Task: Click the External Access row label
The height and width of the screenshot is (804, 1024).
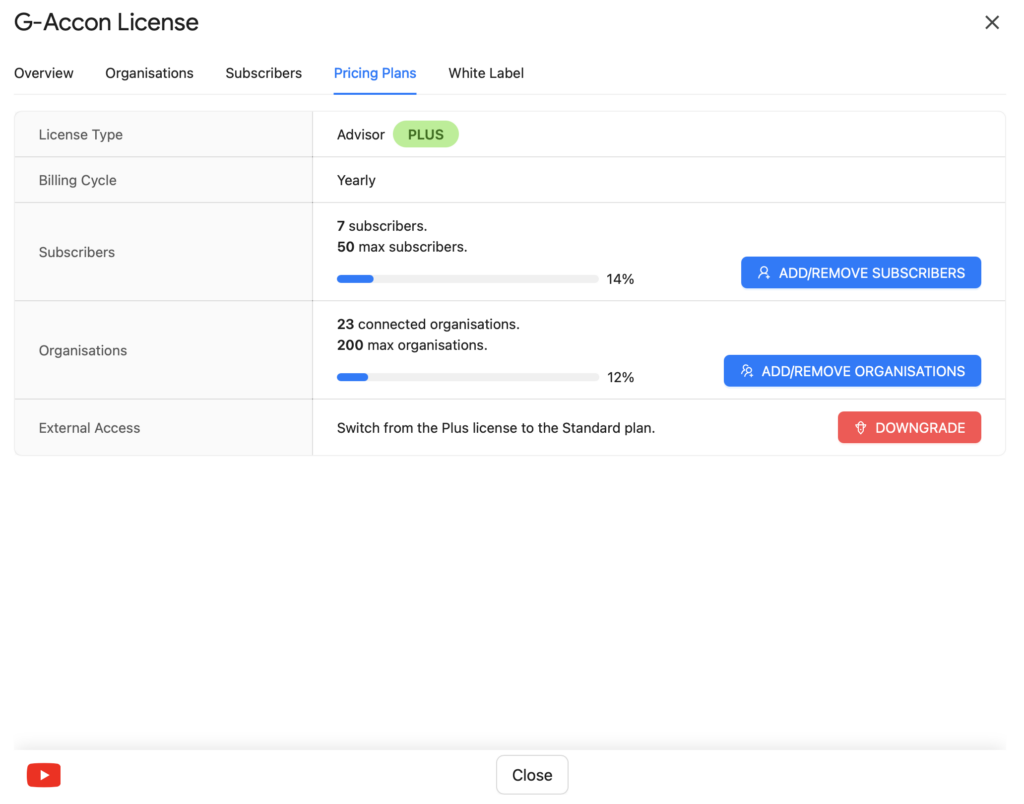Action: tap(89, 428)
